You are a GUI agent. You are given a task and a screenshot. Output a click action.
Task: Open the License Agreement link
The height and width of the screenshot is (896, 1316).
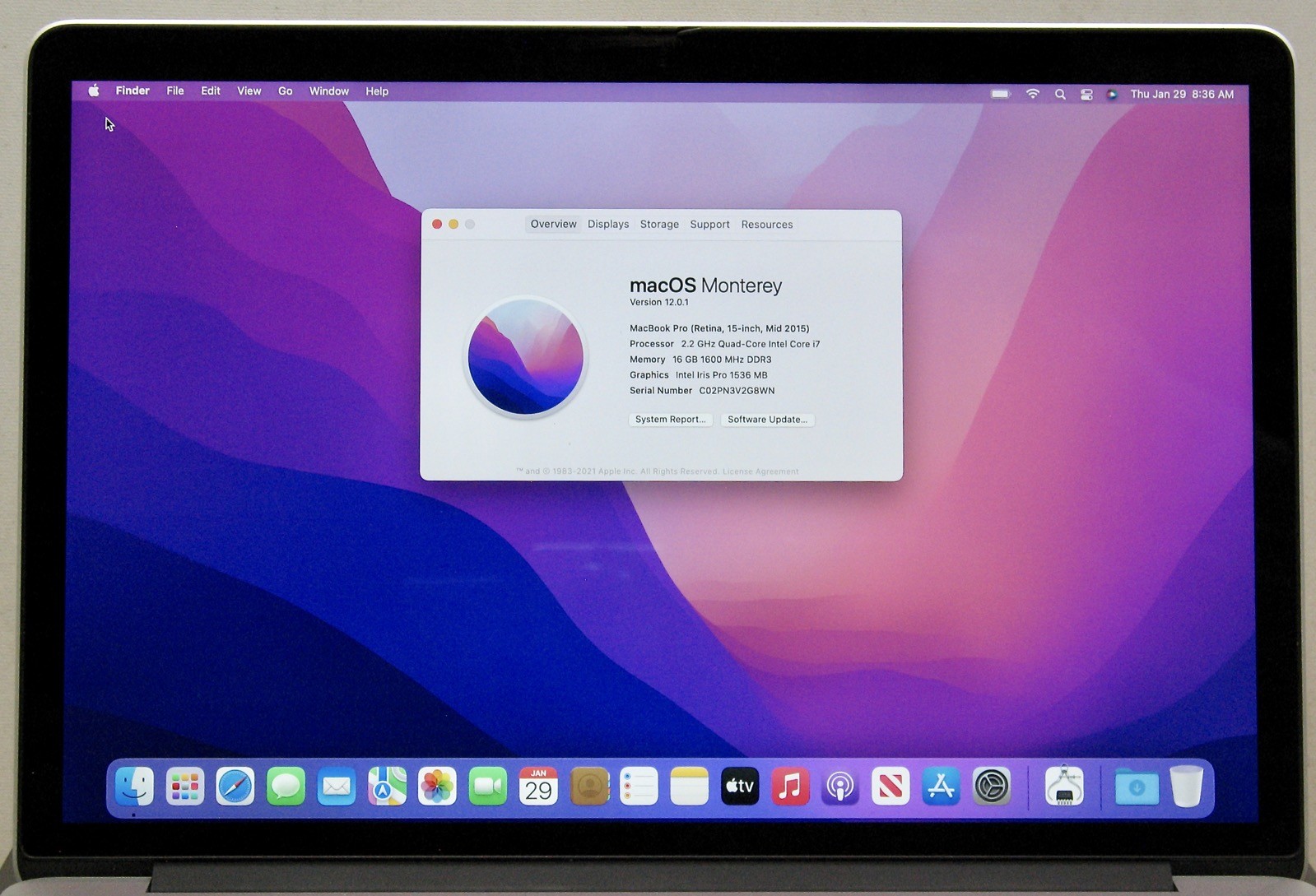(760, 471)
